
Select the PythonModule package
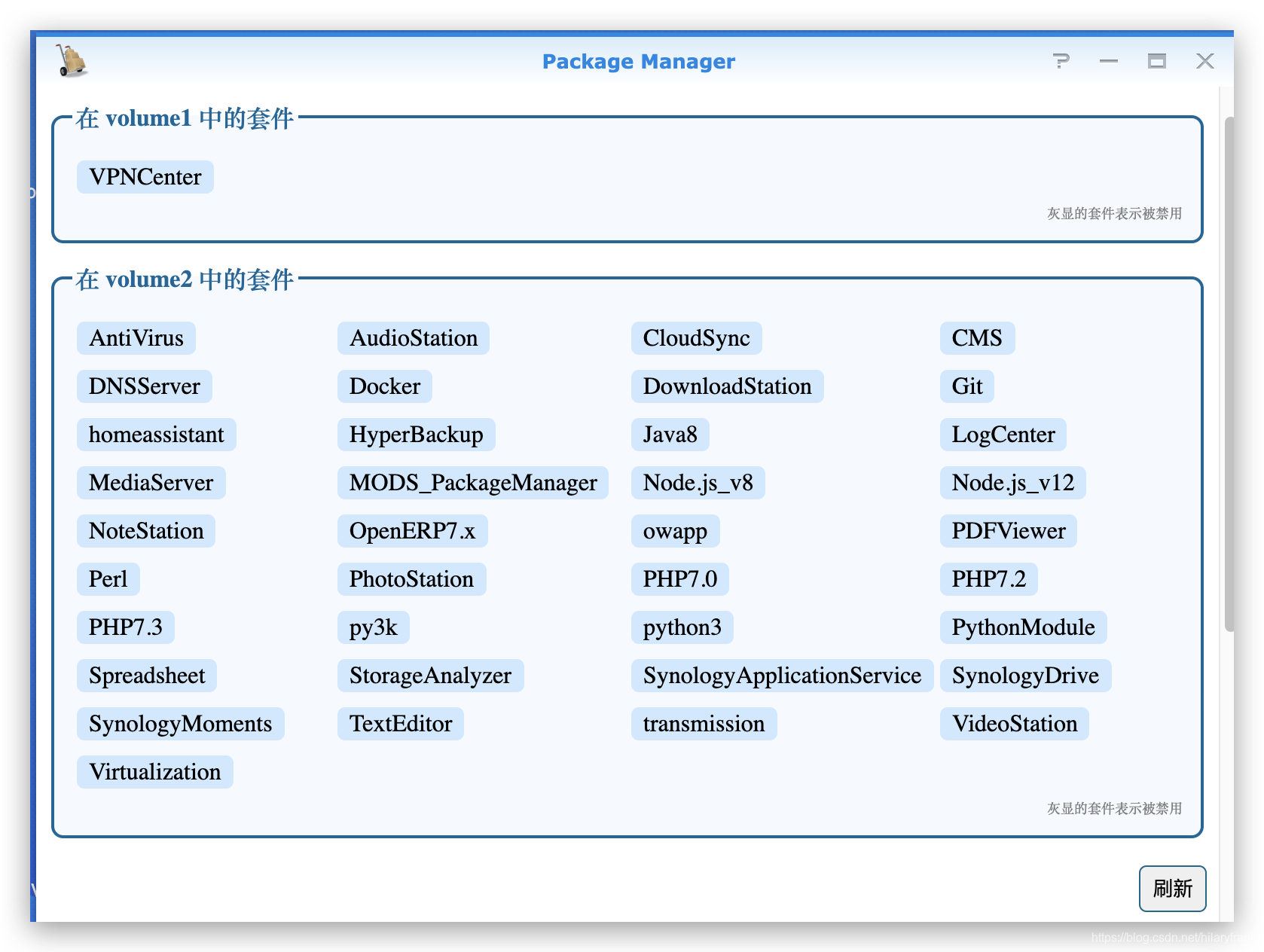(1024, 627)
